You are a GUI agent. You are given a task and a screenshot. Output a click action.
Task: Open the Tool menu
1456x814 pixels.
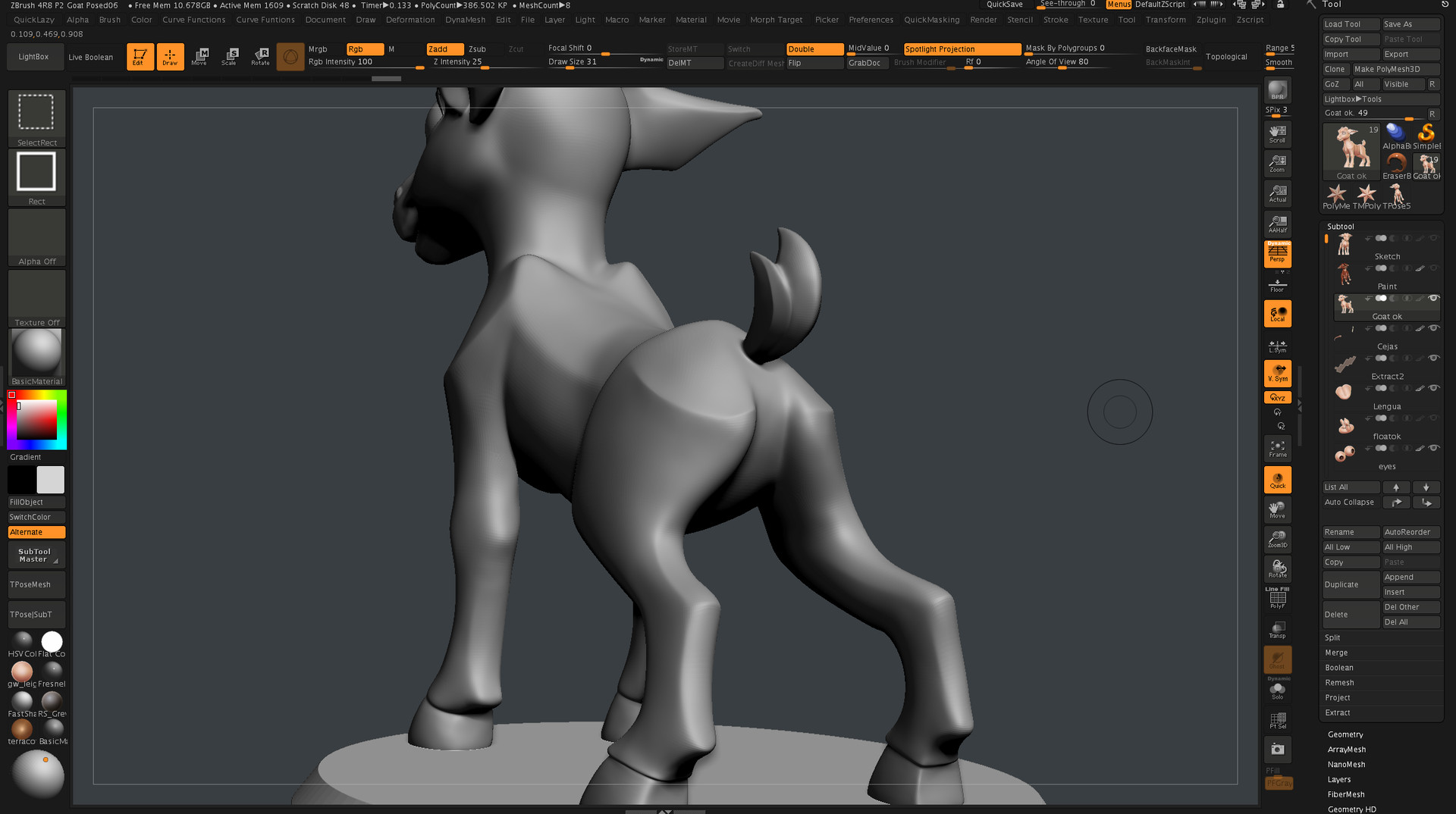point(1127,20)
